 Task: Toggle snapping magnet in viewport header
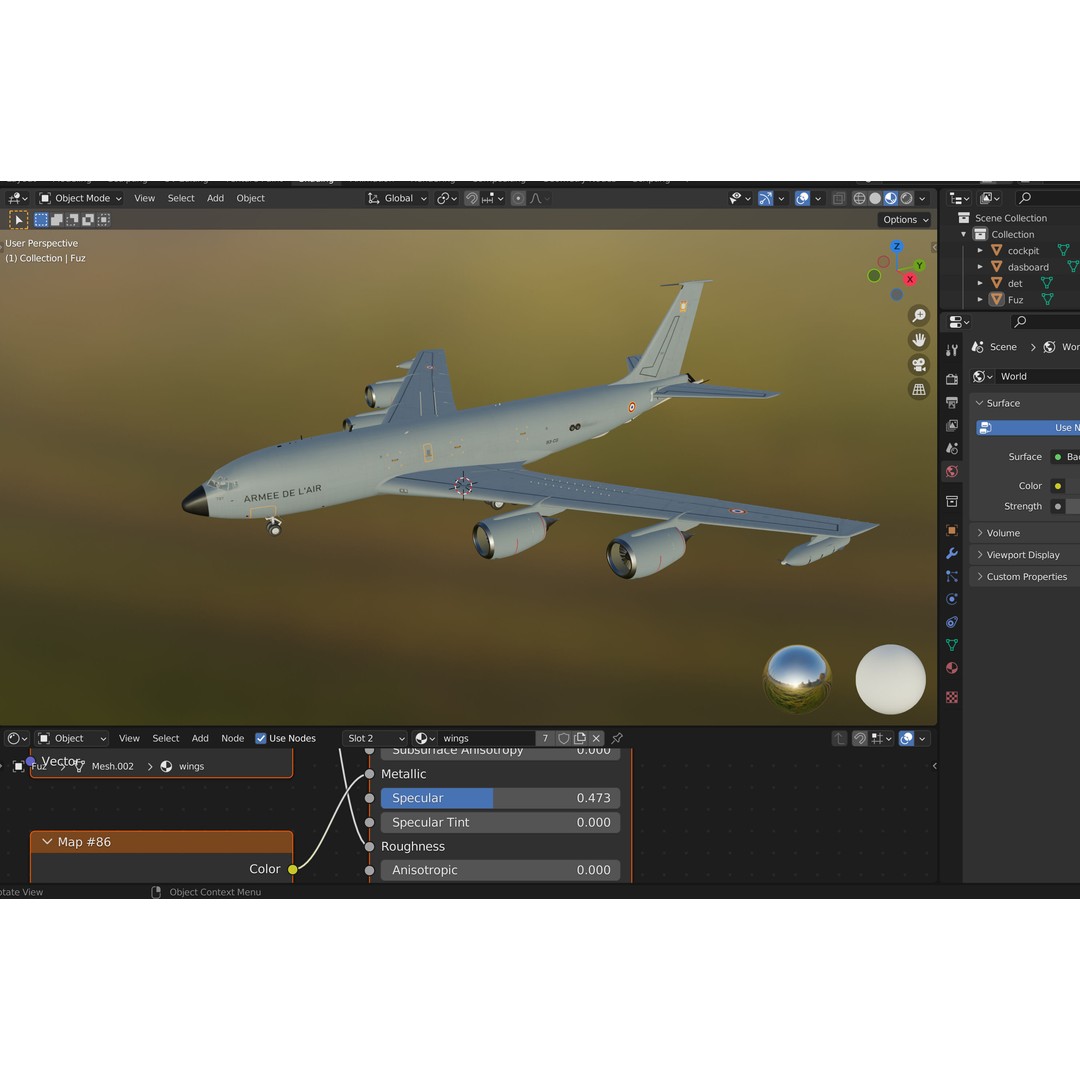[x=471, y=198]
